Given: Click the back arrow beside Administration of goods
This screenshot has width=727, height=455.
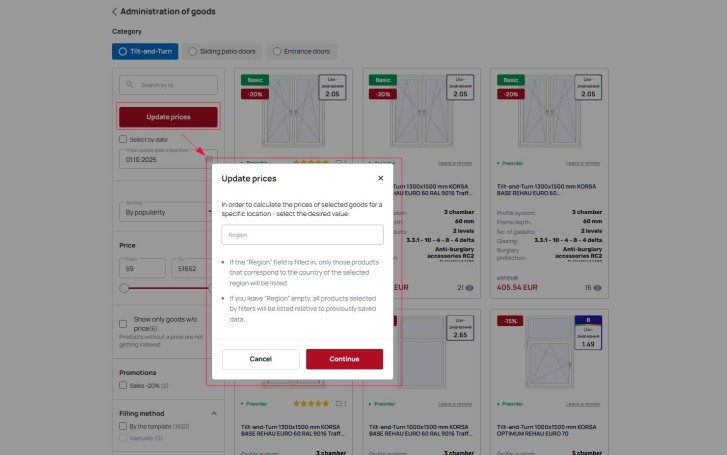Looking at the screenshot, I should pyautogui.click(x=113, y=11).
